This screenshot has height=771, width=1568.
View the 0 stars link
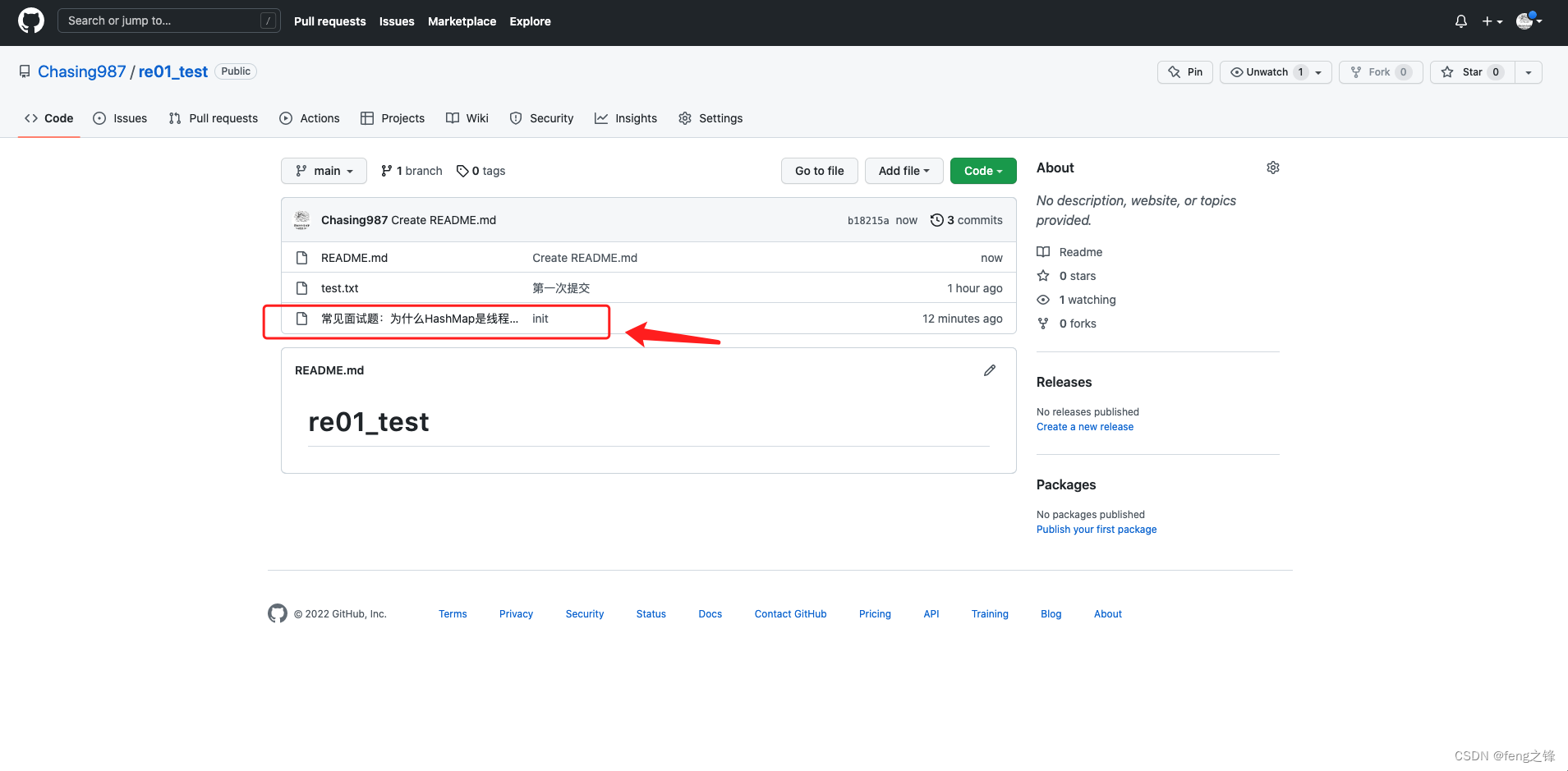tap(1066, 276)
